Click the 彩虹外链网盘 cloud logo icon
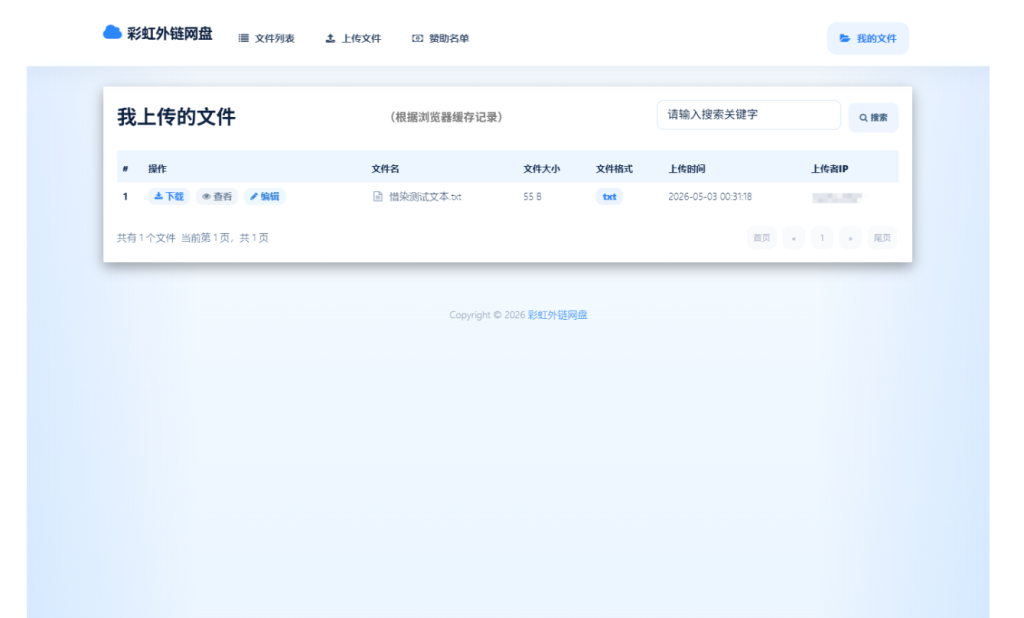This screenshot has height=618, width=1024. coord(112,32)
